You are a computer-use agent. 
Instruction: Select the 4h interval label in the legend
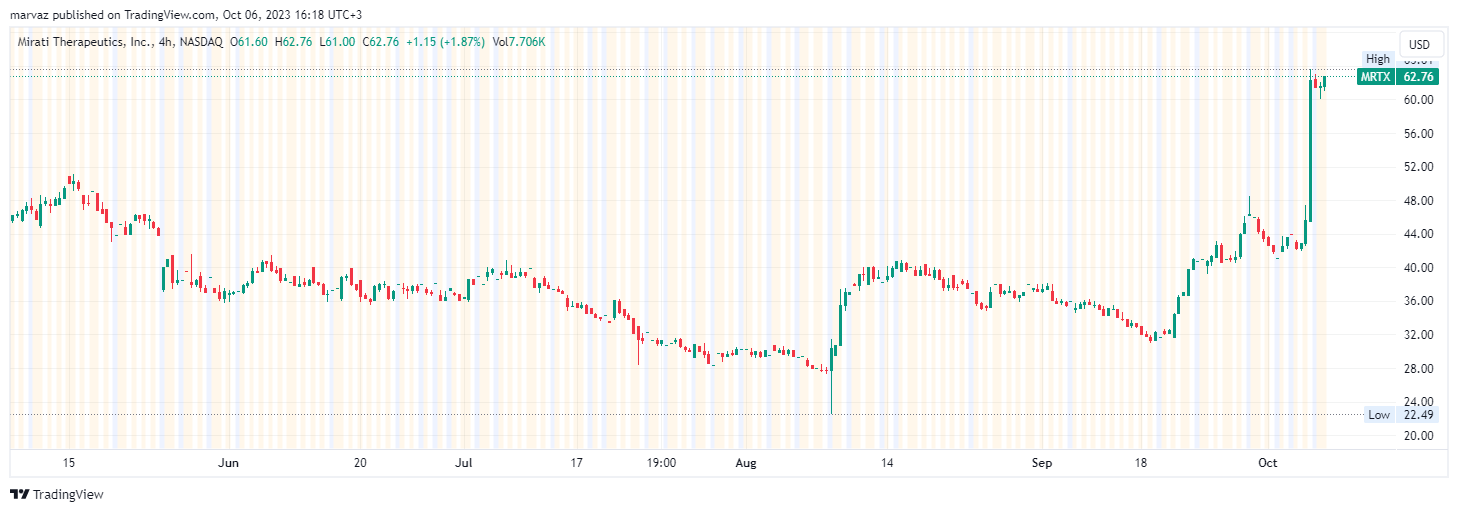165,42
